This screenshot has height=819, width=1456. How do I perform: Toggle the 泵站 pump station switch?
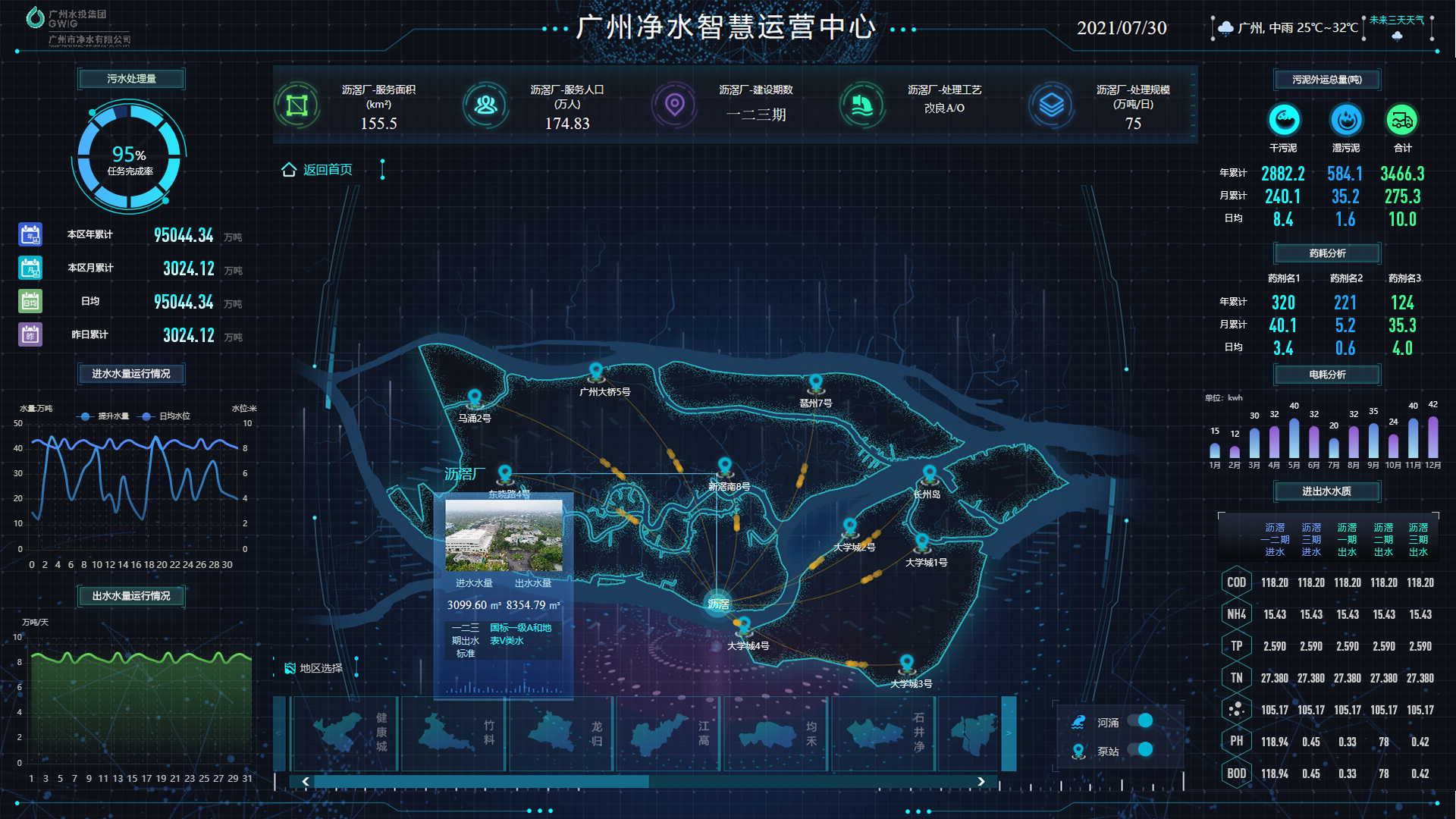tap(1140, 750)
